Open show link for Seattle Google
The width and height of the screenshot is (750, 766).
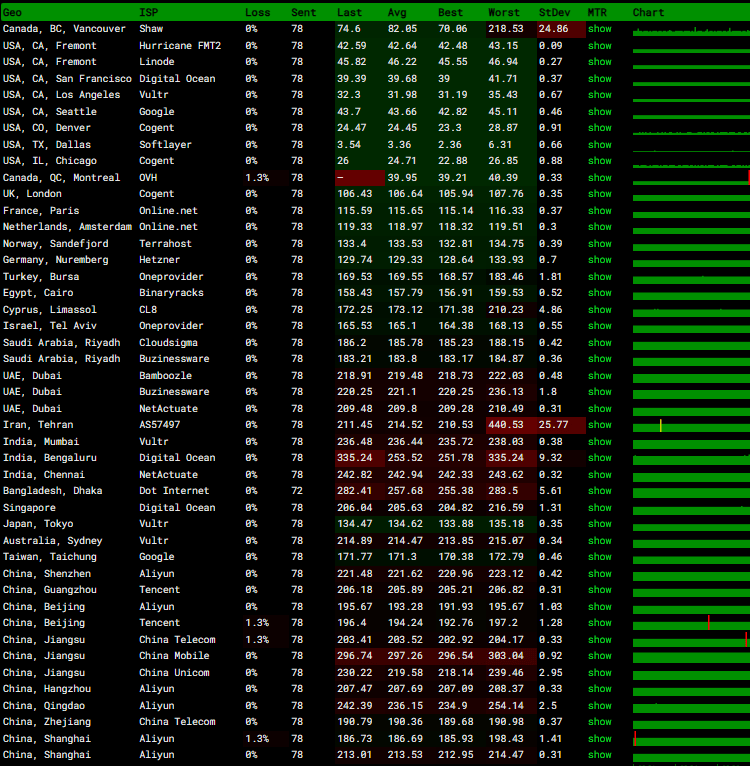[600, 111]
